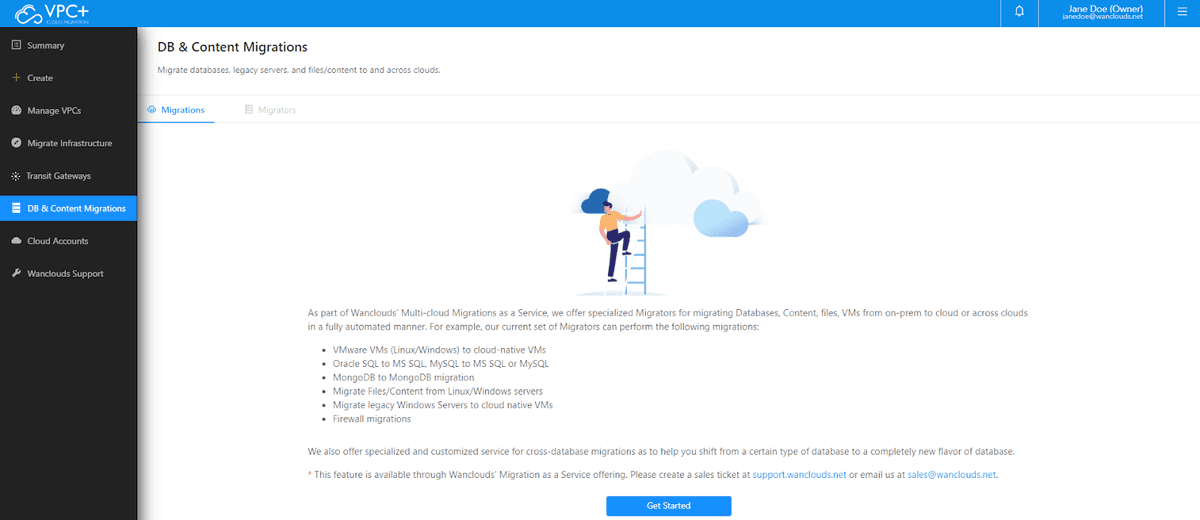Click the Transit Gateways icon
The image size is (1200, 520).
(x=16, y=176)
